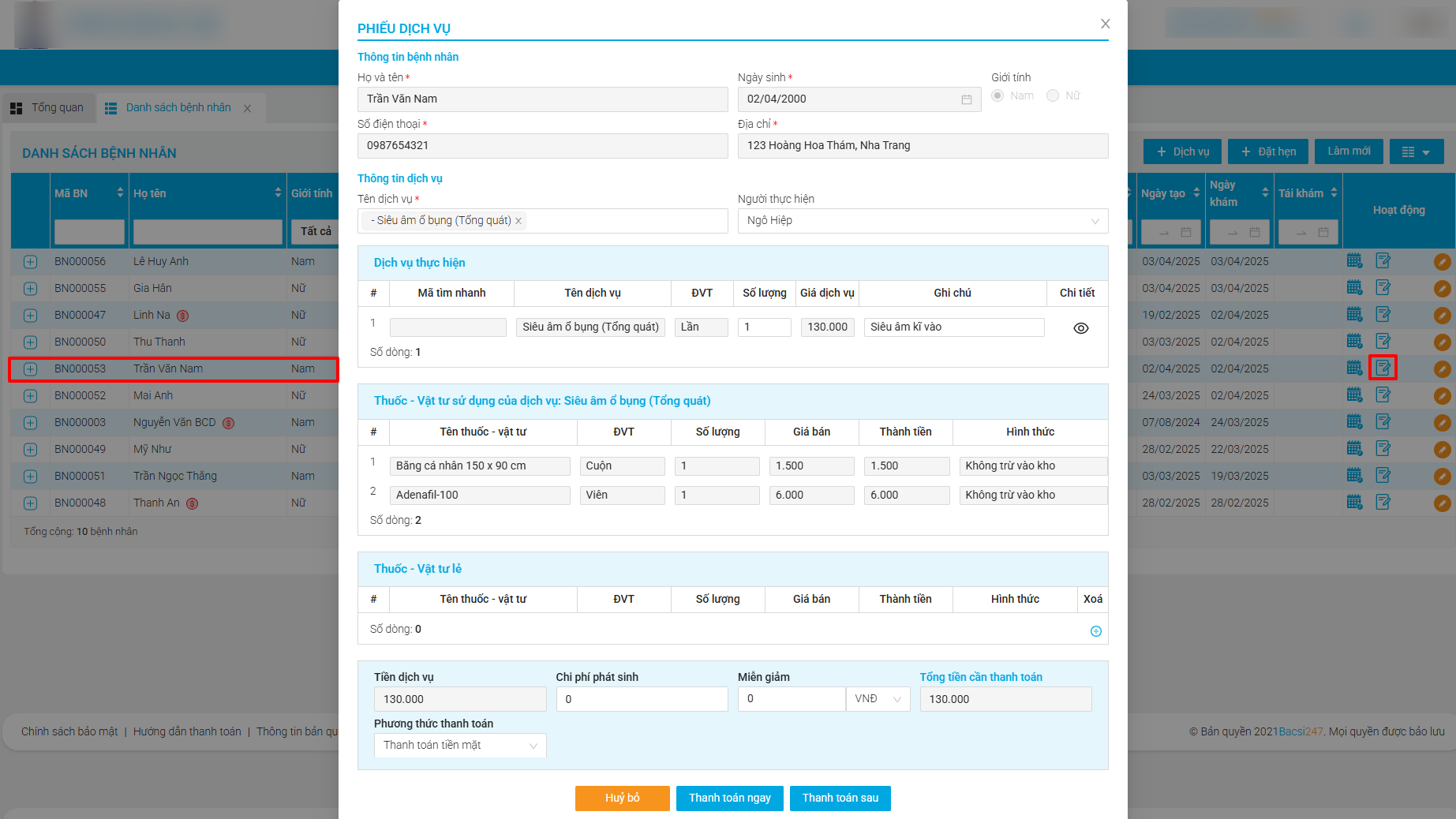This screenshot has width=1456, height=819.
Task: Expand the row of BN000050
Action: [x=30, y=342]
